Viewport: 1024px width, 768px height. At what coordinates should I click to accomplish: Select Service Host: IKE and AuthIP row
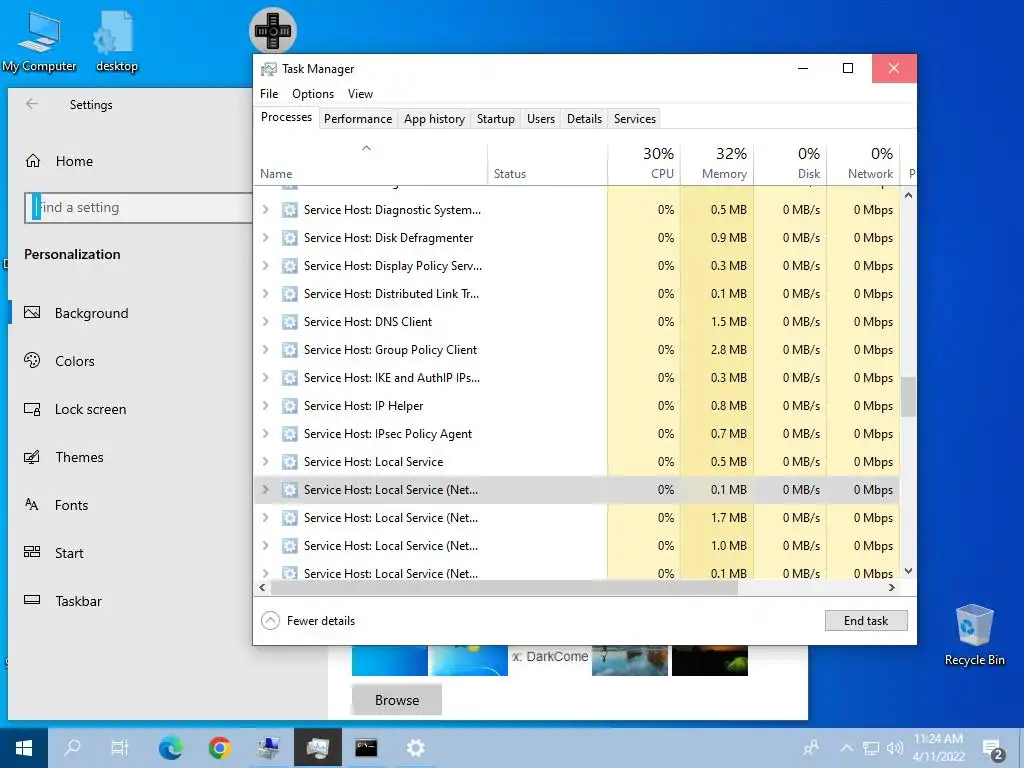click(x=577, y=377)
